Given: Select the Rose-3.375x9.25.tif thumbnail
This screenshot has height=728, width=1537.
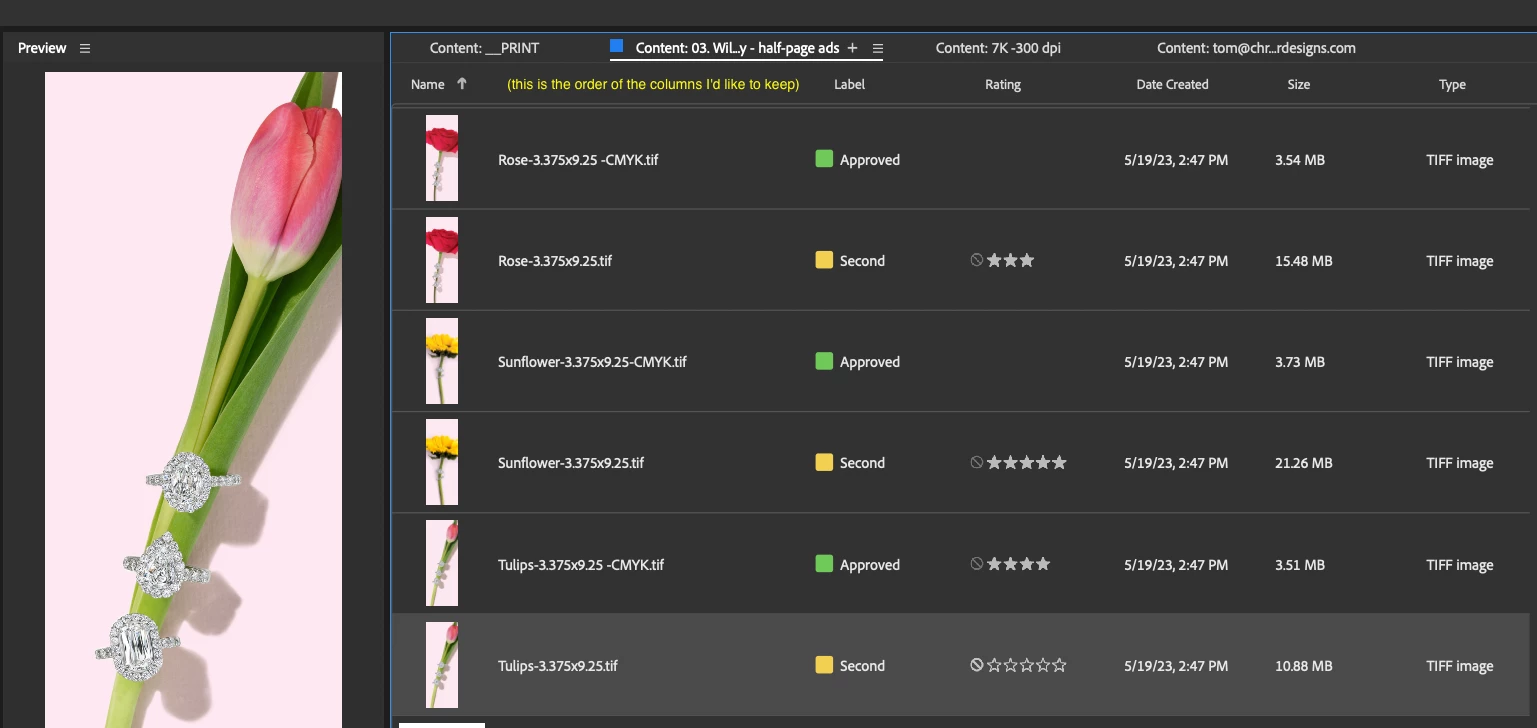Looking at the screenshot, I should [x=442, y=260].
